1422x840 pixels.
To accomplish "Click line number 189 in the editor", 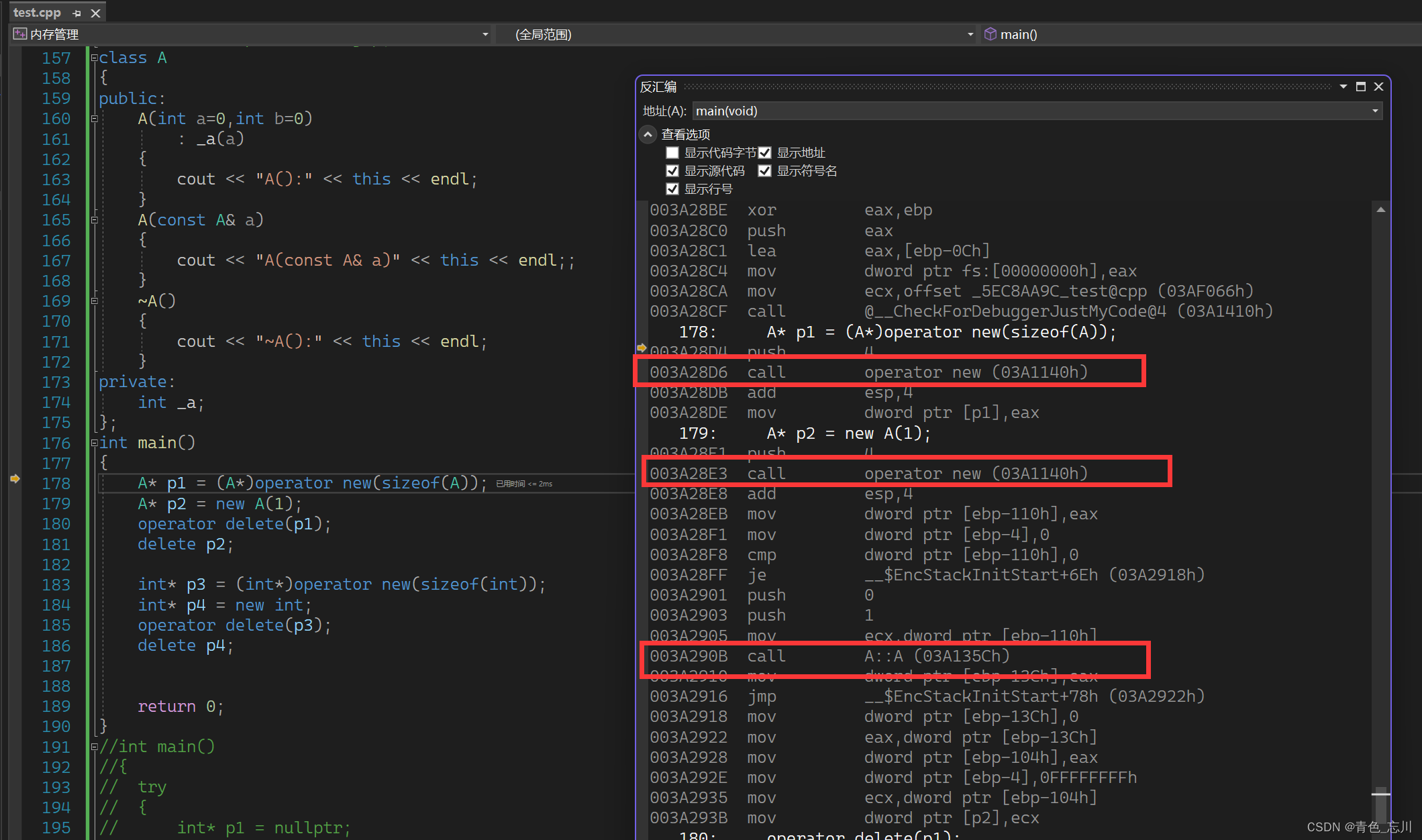I will [56, 706].
